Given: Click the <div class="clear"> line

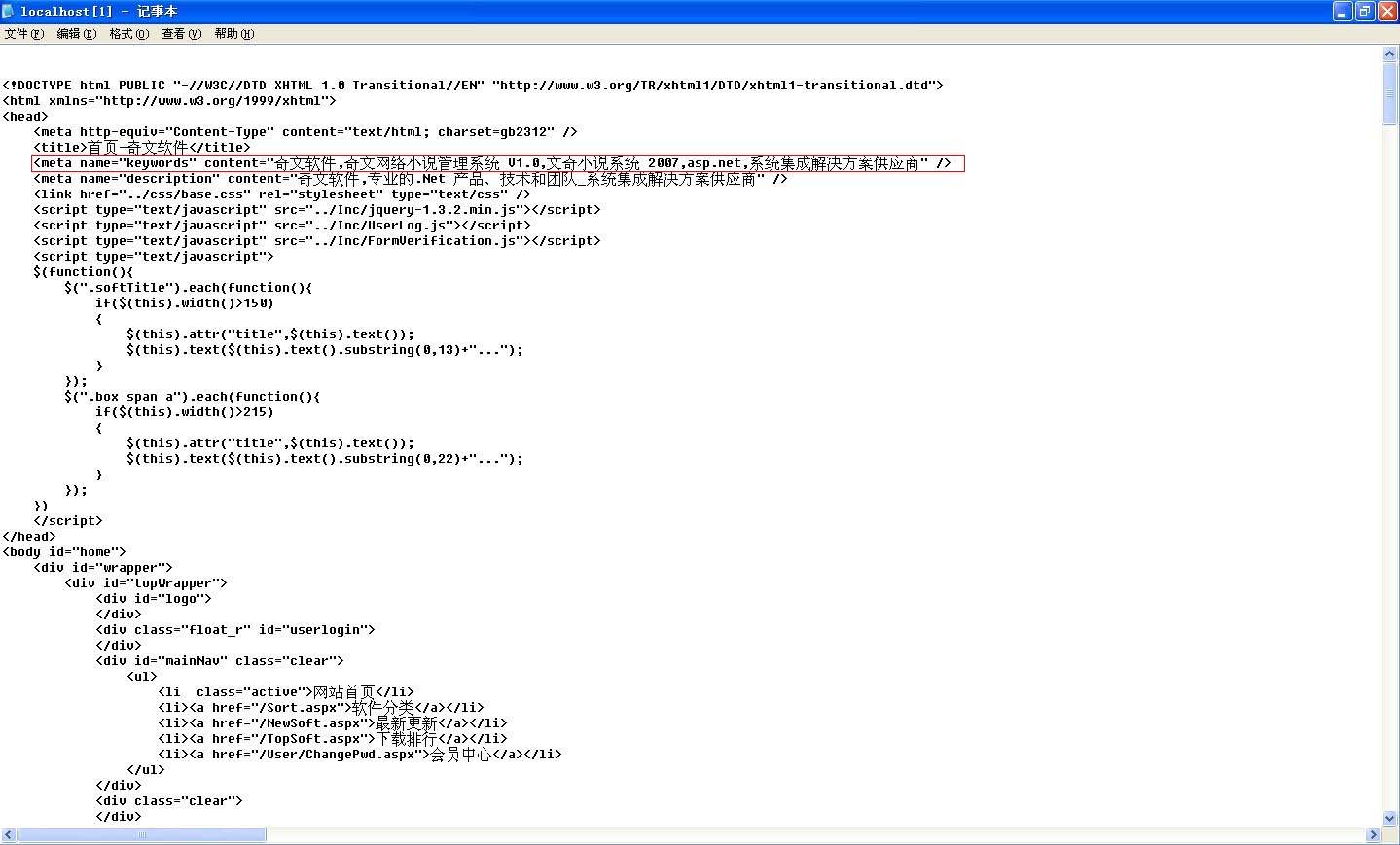Looking at the screenshot, I should [x=169, y=801].
